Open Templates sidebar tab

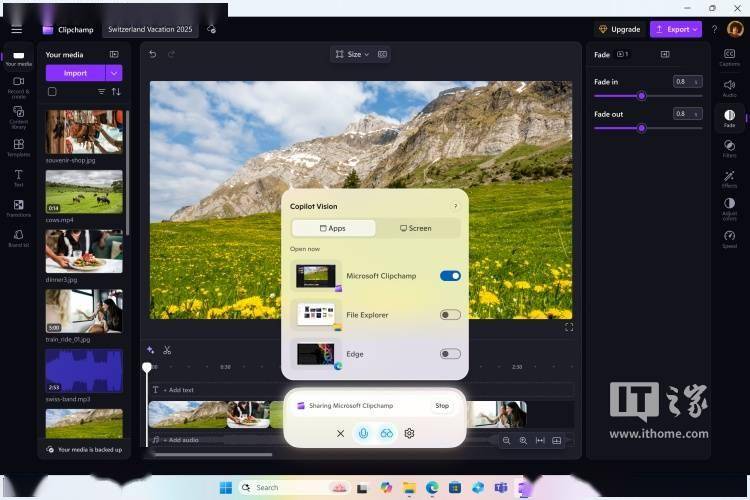coord(19,148)
